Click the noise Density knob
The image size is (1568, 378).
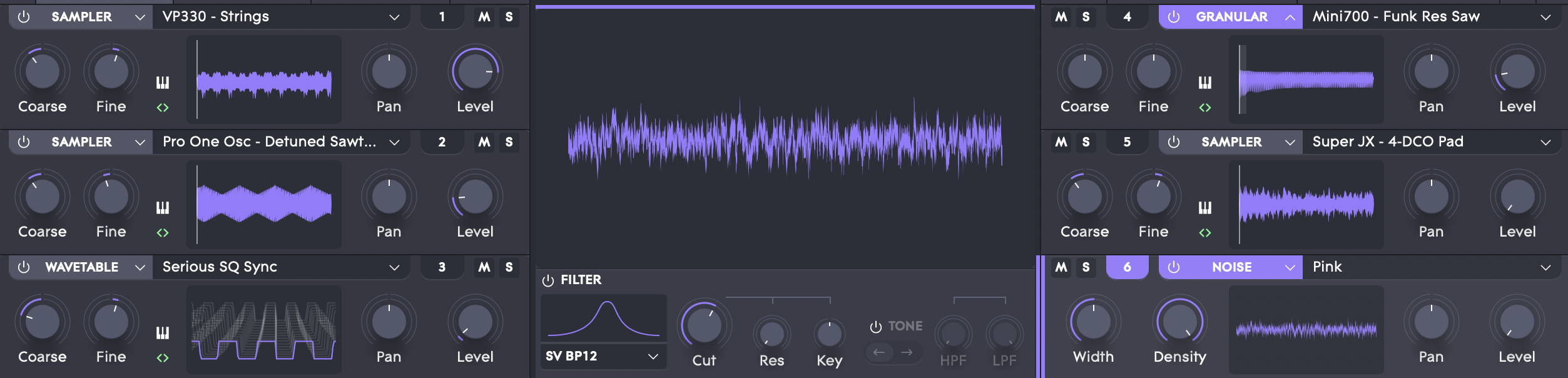[1180, 322]
